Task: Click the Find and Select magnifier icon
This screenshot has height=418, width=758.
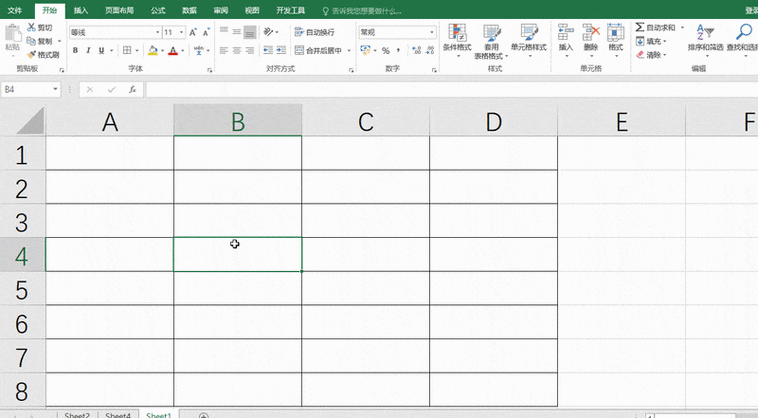Action: (745, 33)
